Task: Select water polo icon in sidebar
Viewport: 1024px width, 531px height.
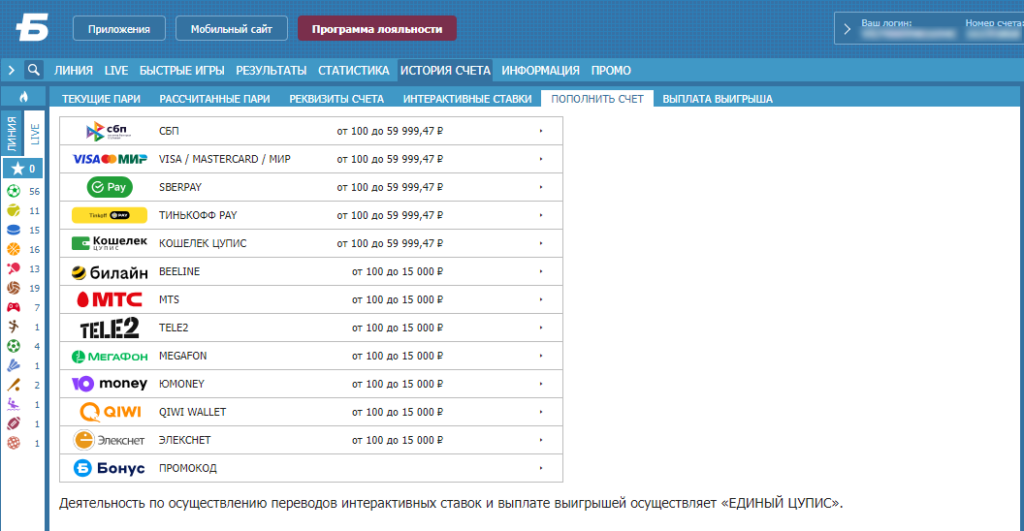Action: pyautogui.click(x=14, y=404)
